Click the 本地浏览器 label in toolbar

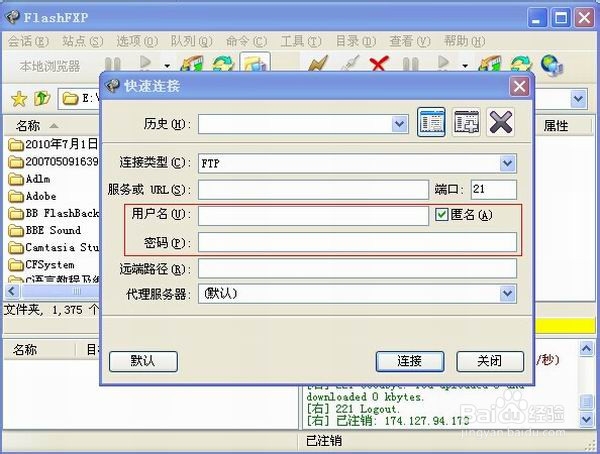coord(50,66)
